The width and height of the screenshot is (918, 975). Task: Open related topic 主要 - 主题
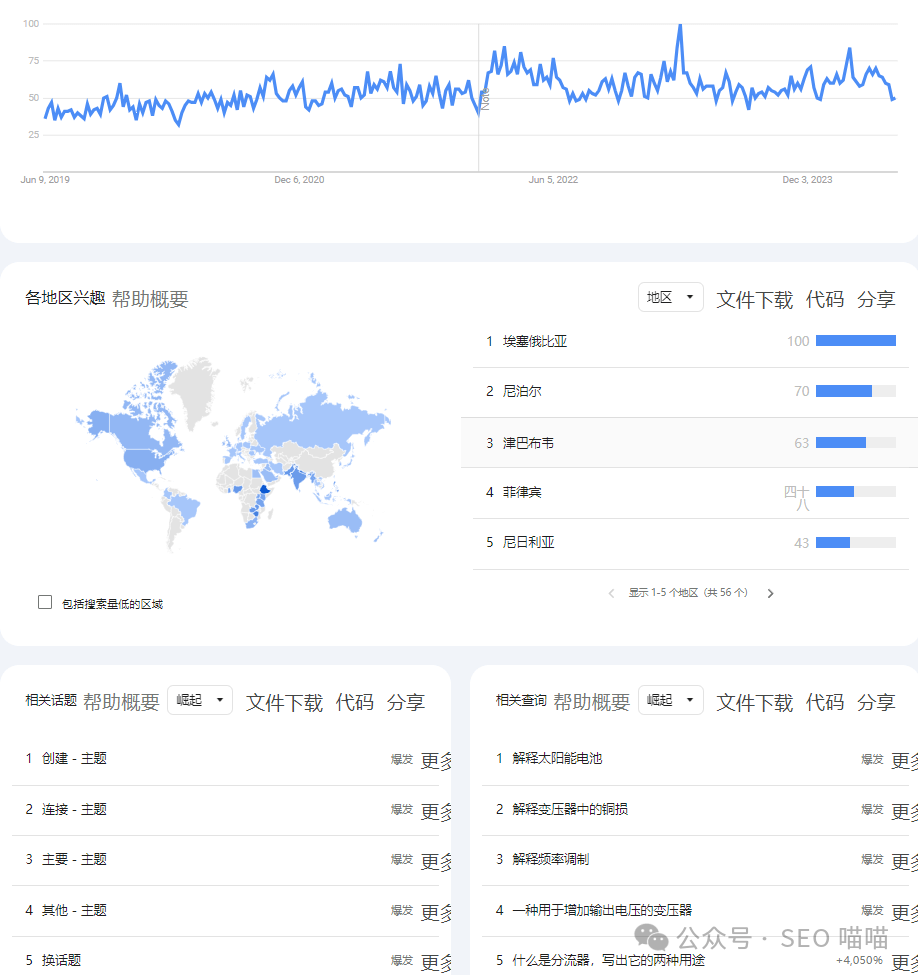74,859
